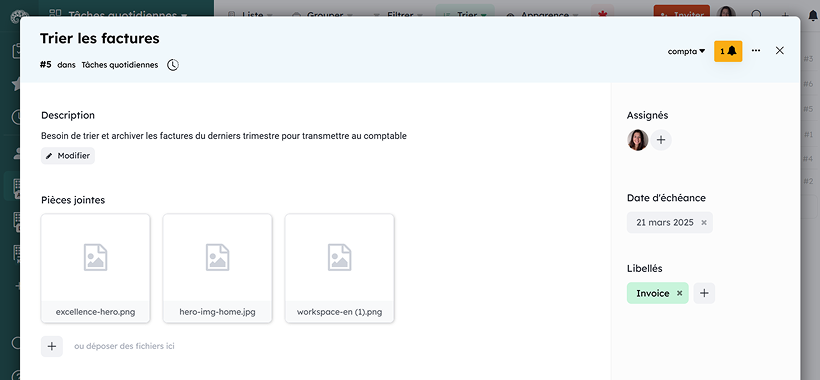Viewport: 820px width, 380px height.
Task: Click the 'ou déposer des fichiers ici' text
Action: tap(124, 346)
